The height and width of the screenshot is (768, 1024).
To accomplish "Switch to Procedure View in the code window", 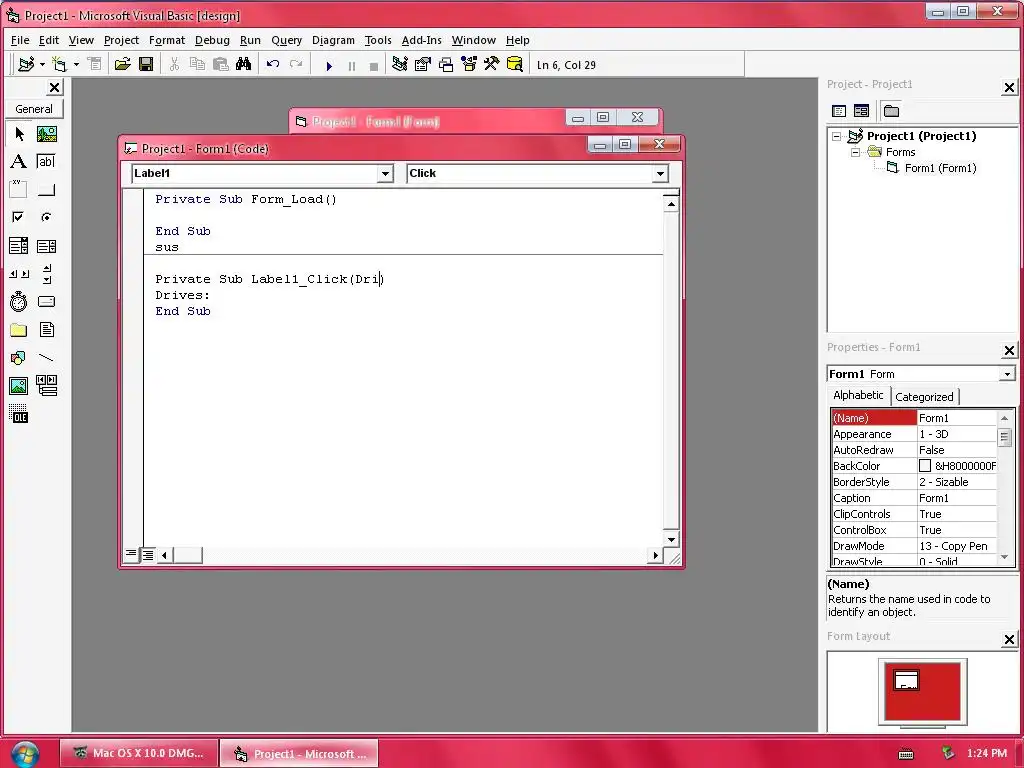I will 131,554.
